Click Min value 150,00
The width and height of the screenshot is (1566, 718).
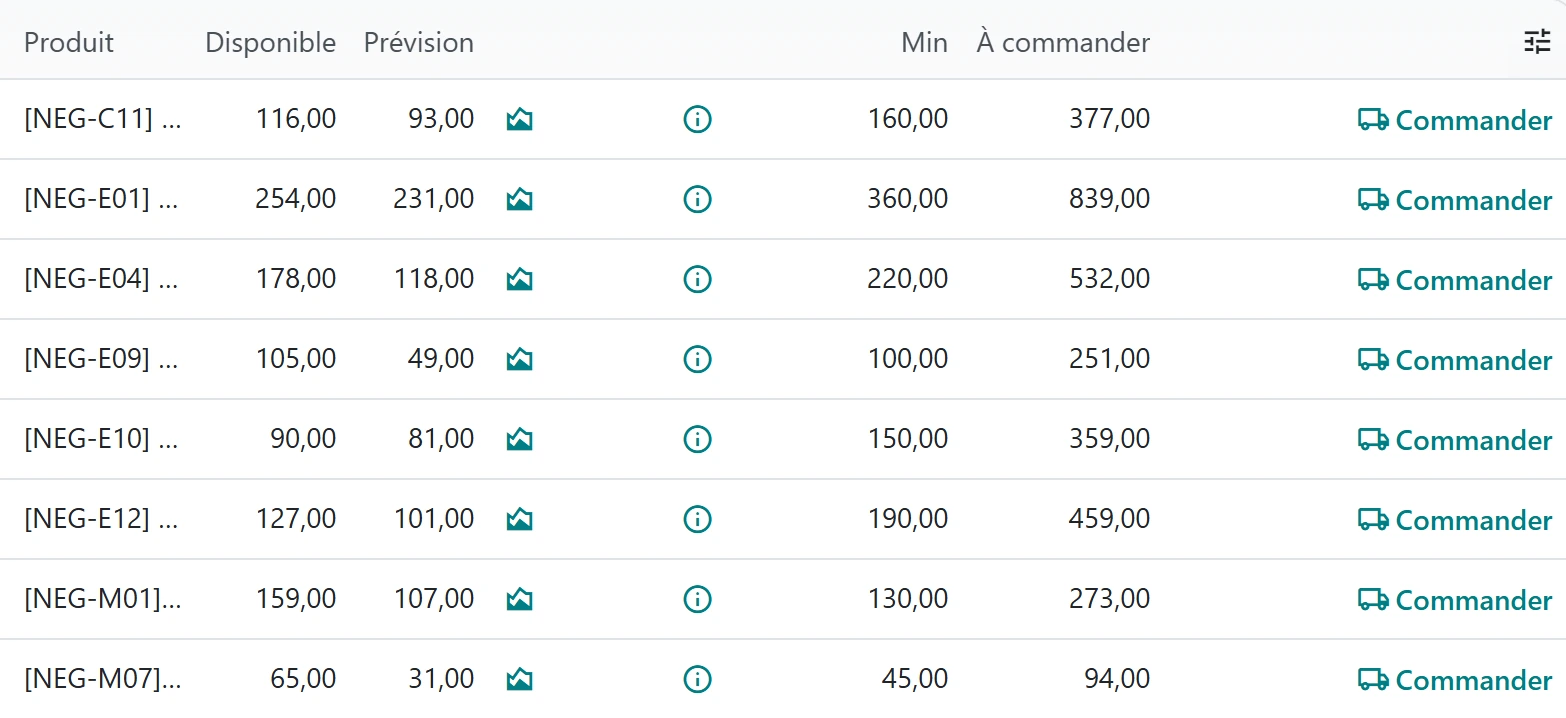(907, 439)
